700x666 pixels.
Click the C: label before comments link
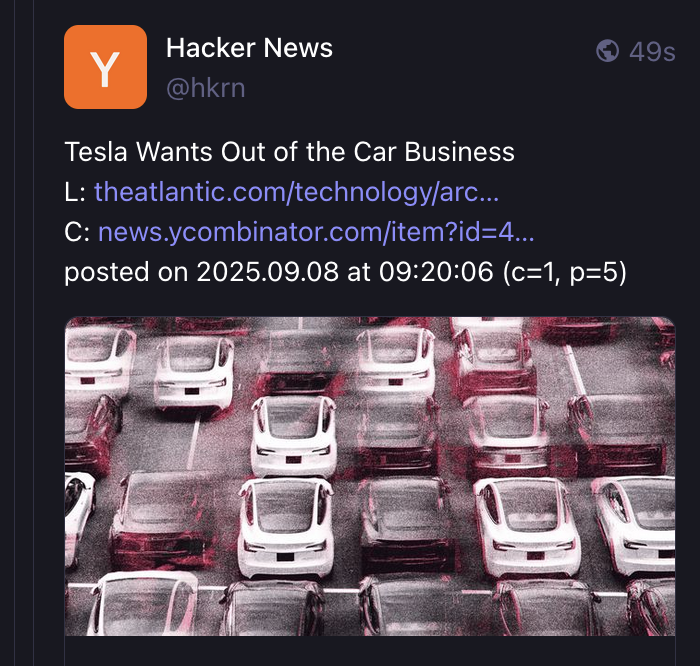77,233
